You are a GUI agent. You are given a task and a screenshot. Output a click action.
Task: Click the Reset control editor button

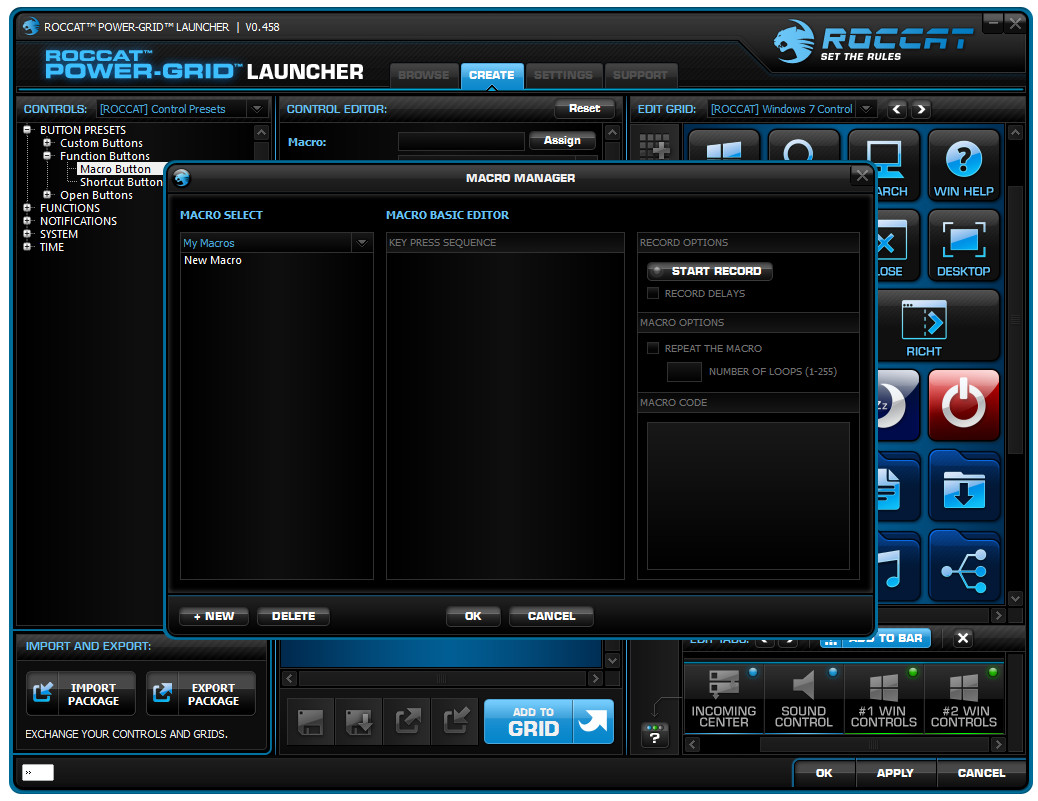tap(584, 108)
